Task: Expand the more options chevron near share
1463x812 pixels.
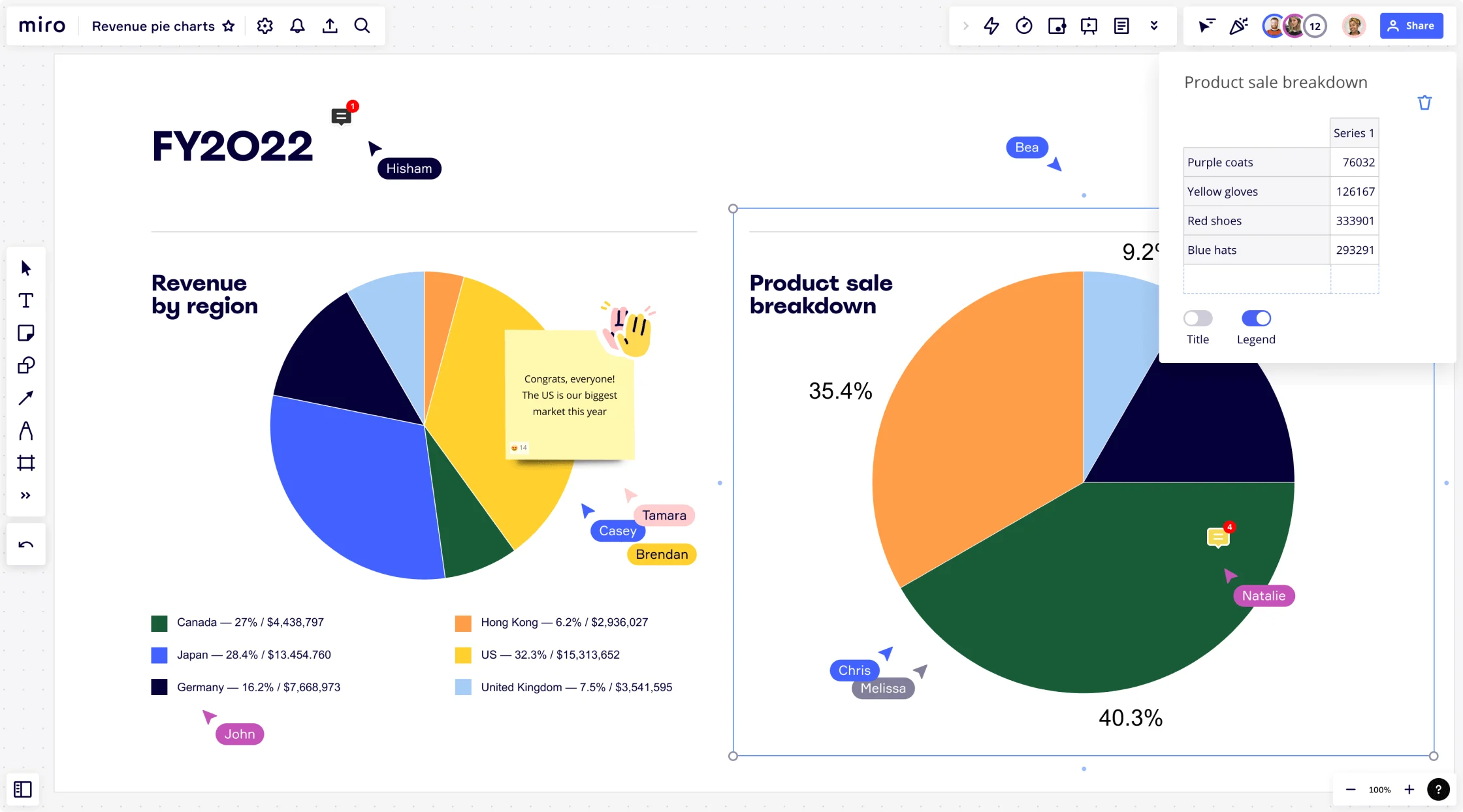Action: point(1153,25)
